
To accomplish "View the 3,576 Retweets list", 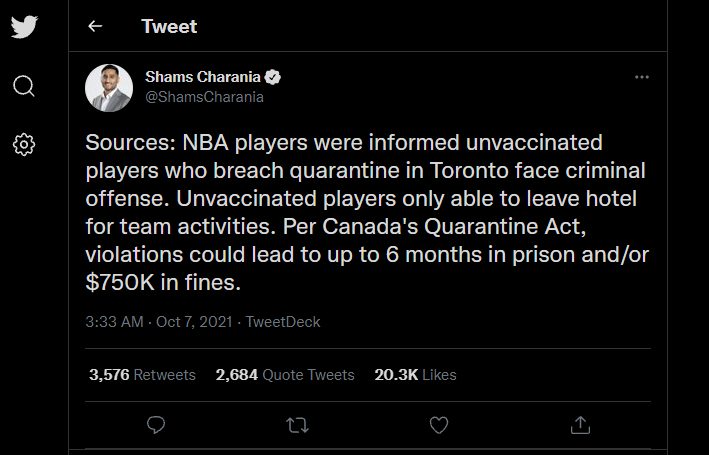I will pos(142,375).
